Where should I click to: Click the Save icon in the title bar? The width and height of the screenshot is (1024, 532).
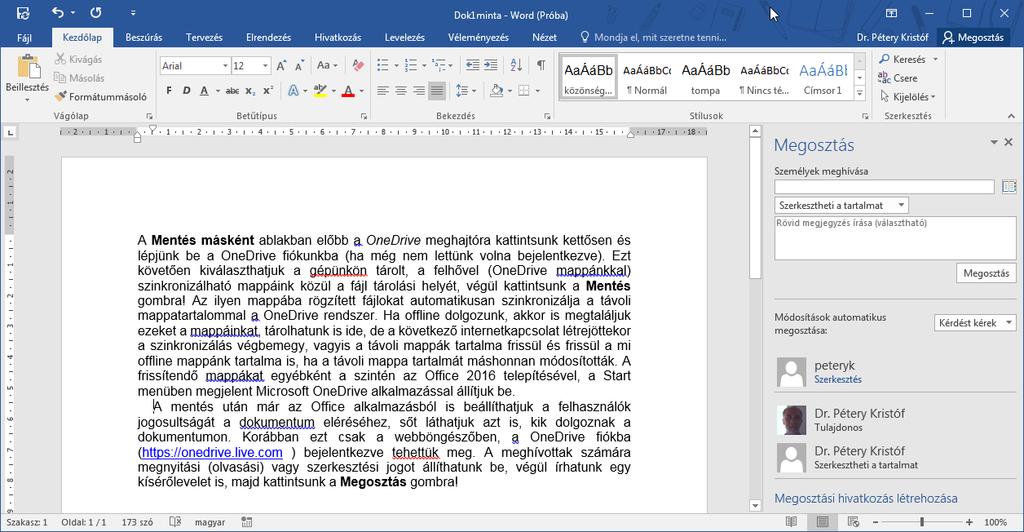pyautogui.click(x=23, y=13)
